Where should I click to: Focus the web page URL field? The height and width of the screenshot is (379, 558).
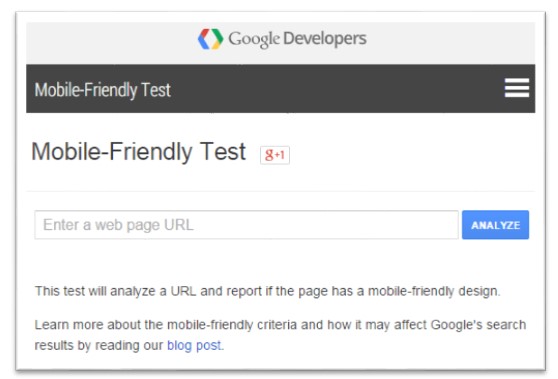[x=246, y=225]
